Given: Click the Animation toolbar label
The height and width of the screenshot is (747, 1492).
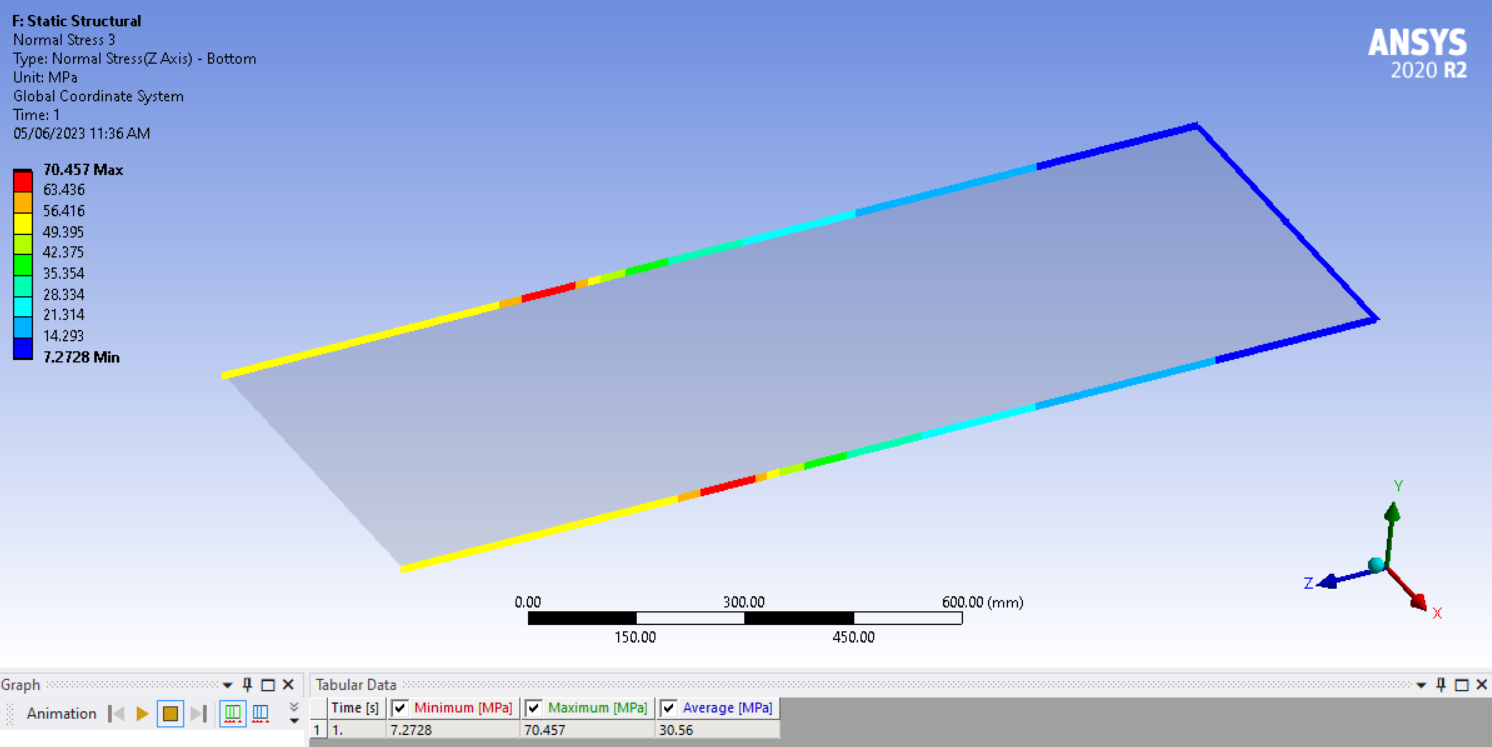Looking at the screenshot, I should (62, 714).
